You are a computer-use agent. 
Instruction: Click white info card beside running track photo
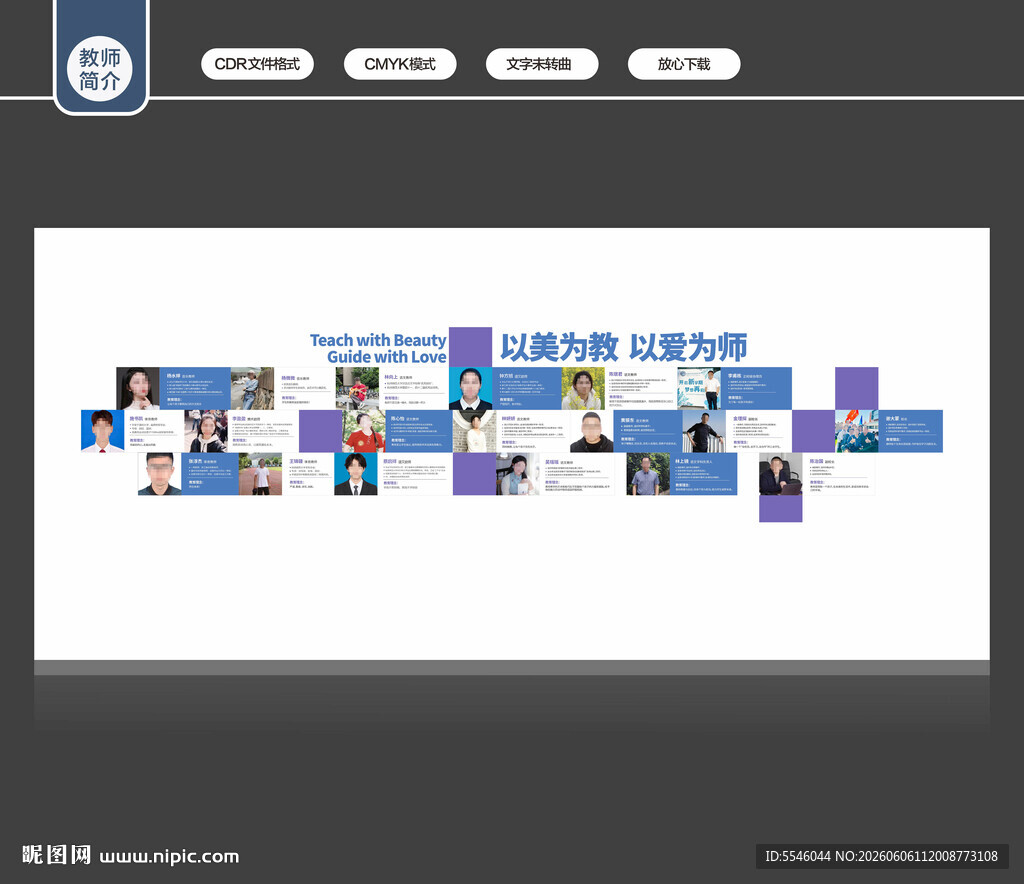click(x=308, y=474)
